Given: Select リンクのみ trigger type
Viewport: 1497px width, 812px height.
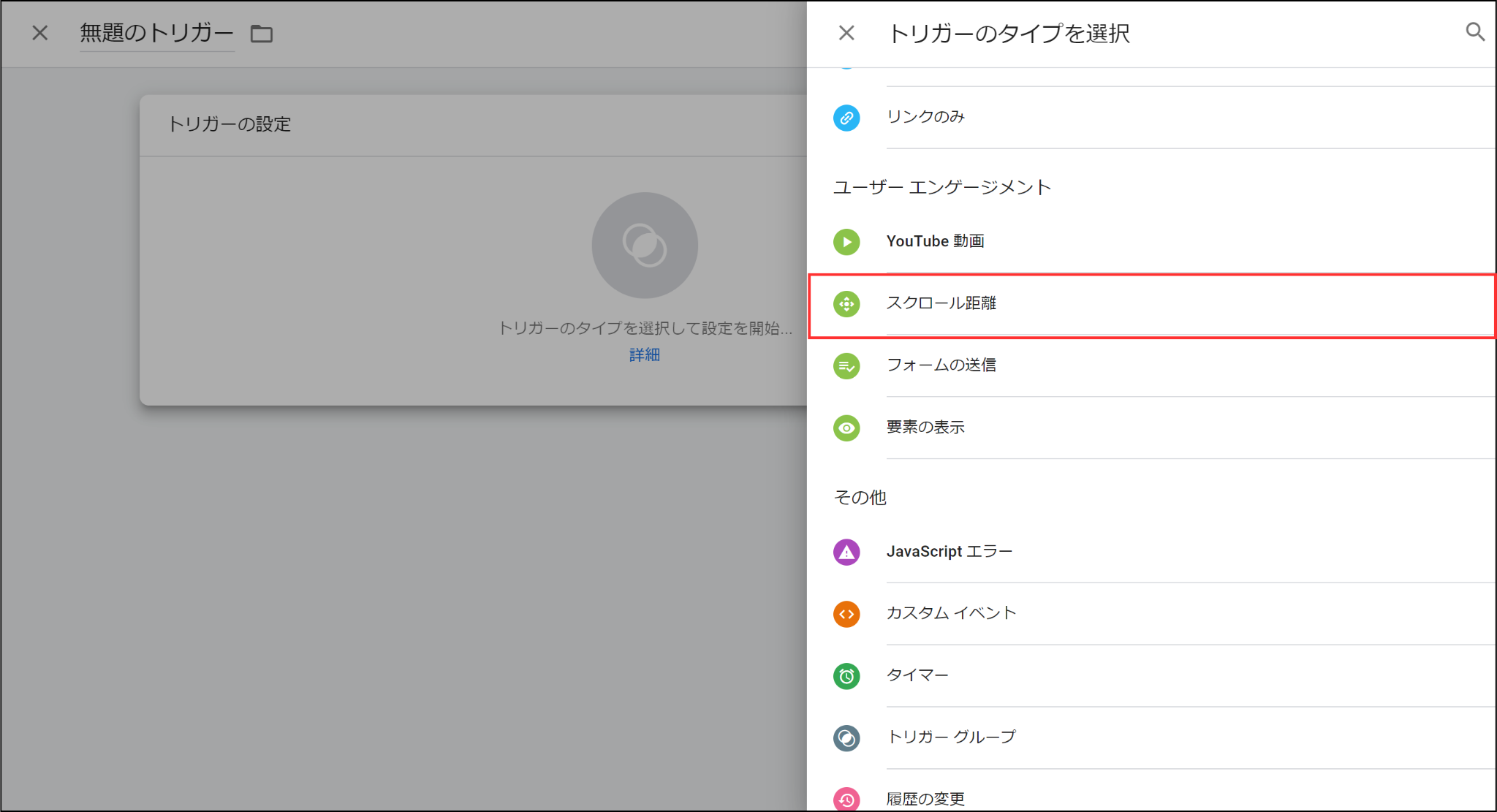Looking at the screenshot, I should 1152,118.
